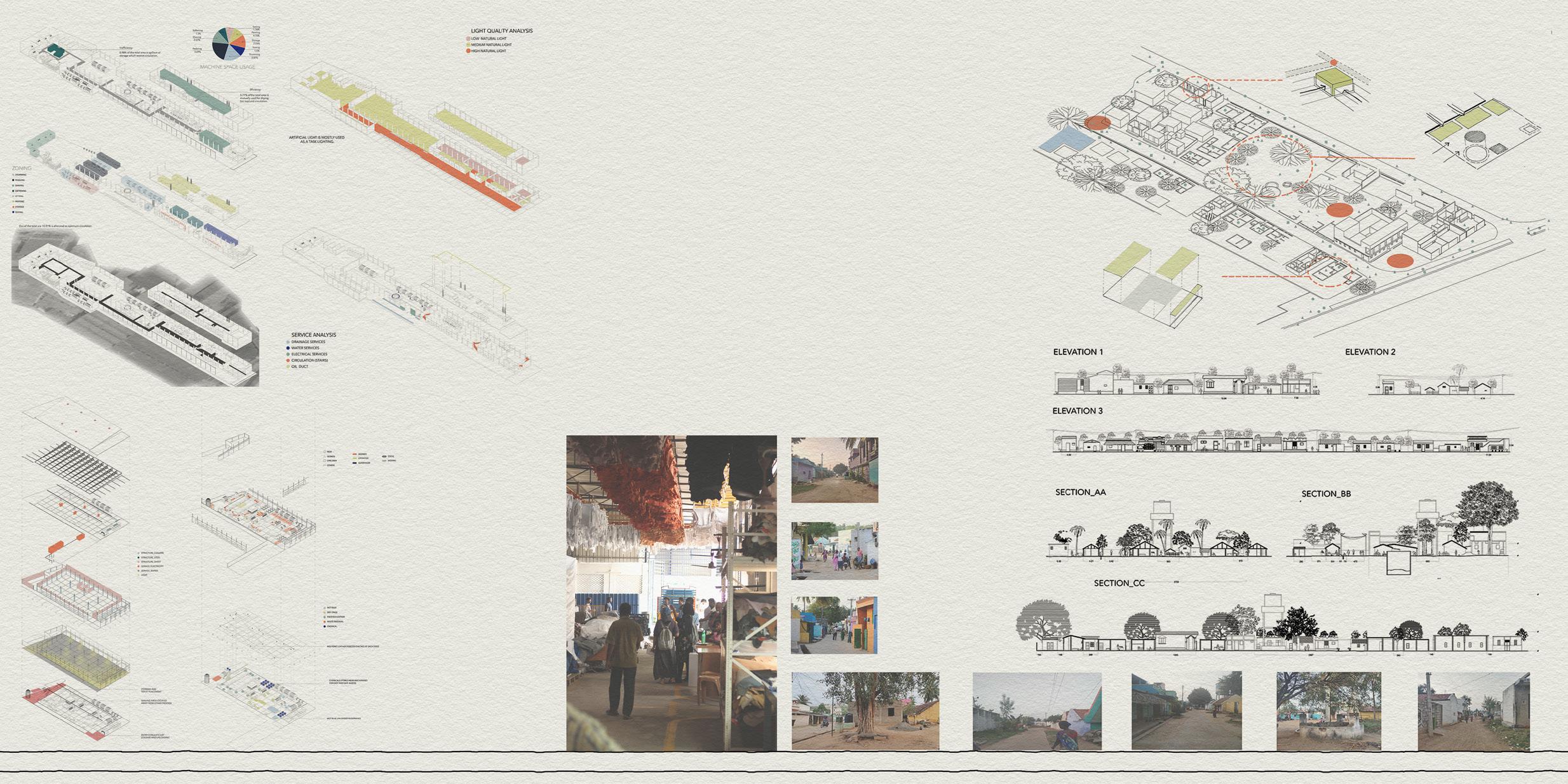Click the Low Natural Light legend dot

(x=469, y=39)
